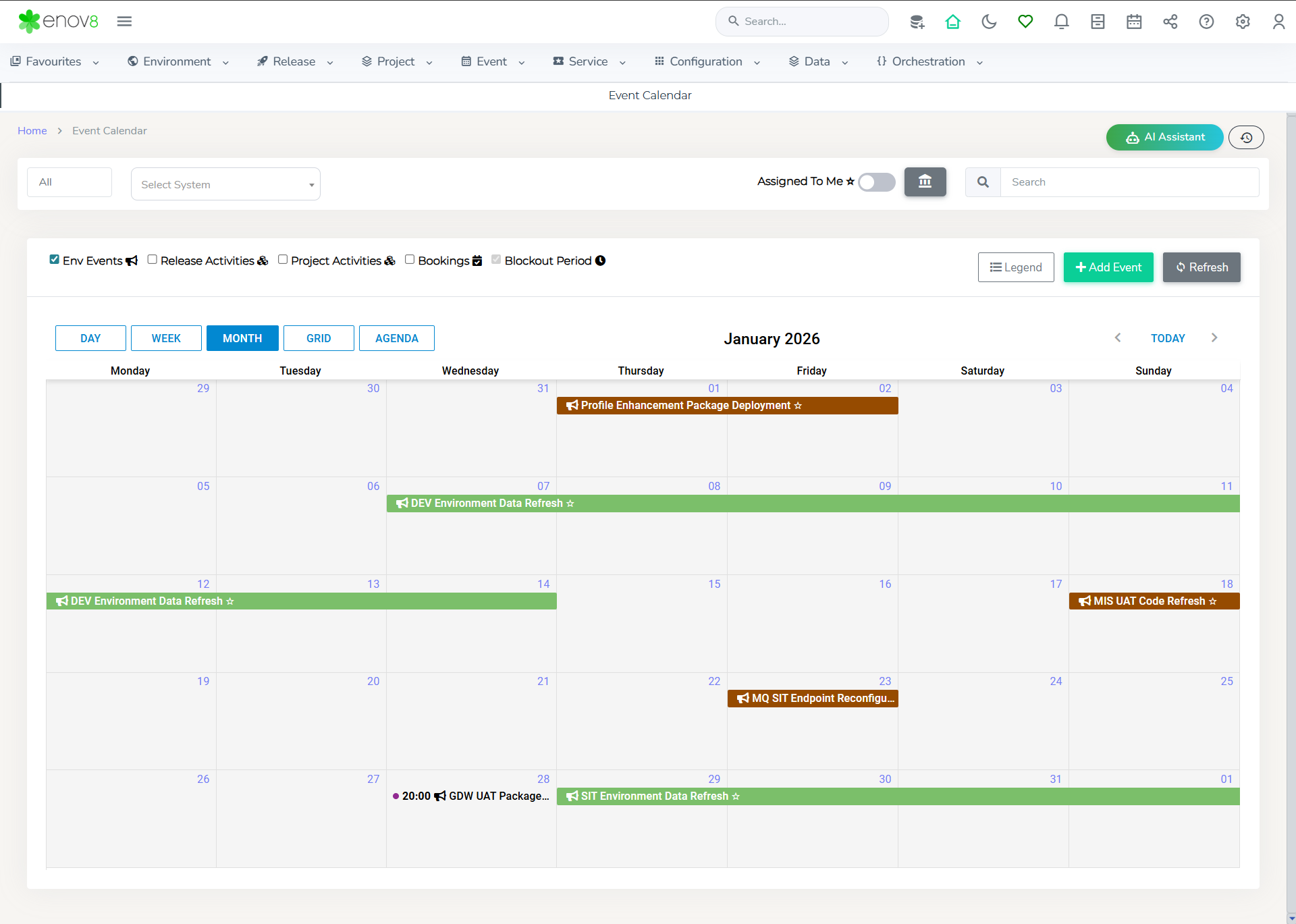
Task: Expand the Orchestration menu dropdown
Action: pyautogui.click(x=929, y=61)
